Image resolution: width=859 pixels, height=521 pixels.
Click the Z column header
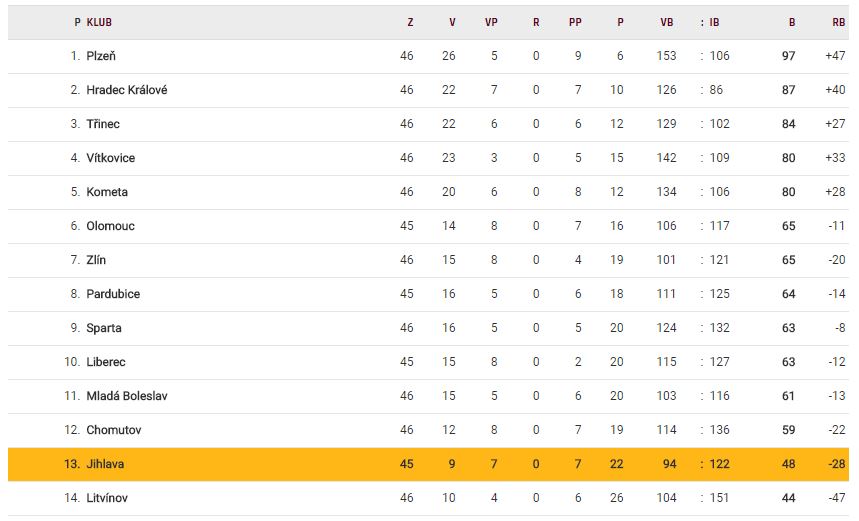click(x=410, y=22)
